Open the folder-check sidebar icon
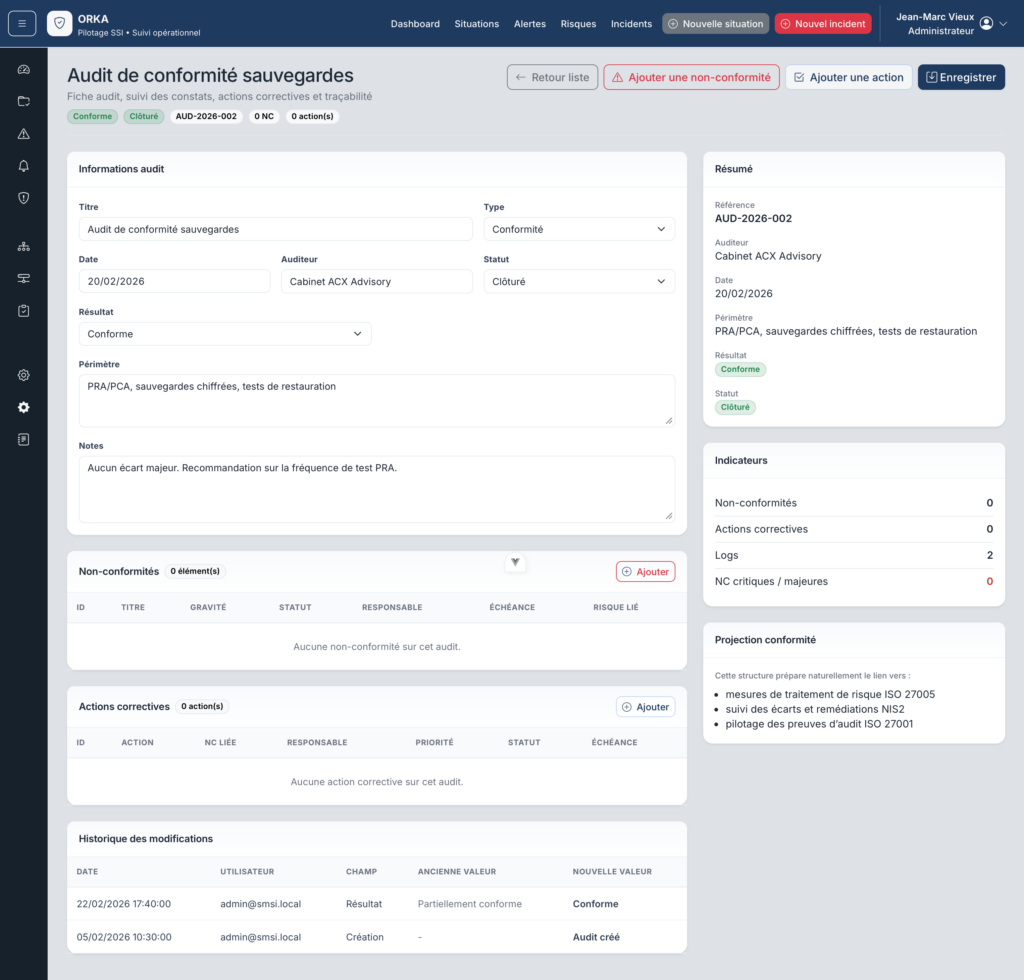Viewport: 1024px width, 980px height. point(24,101)
